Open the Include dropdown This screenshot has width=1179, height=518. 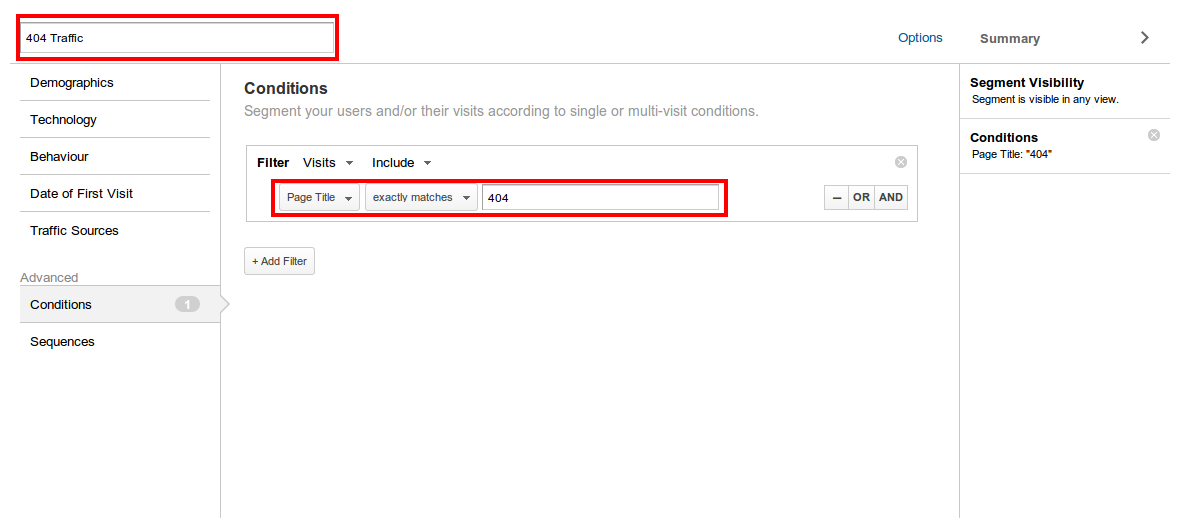[401, 163]
